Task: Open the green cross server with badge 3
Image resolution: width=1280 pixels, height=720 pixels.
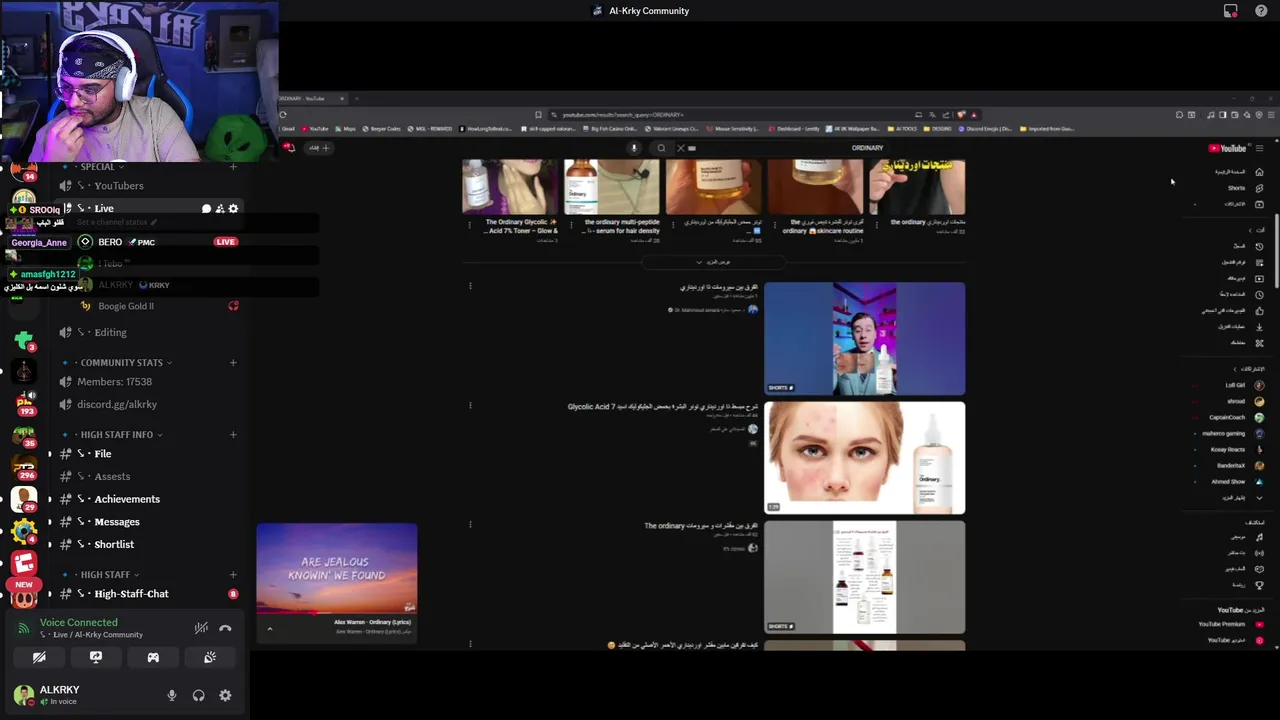Action: tap(24, 338)
